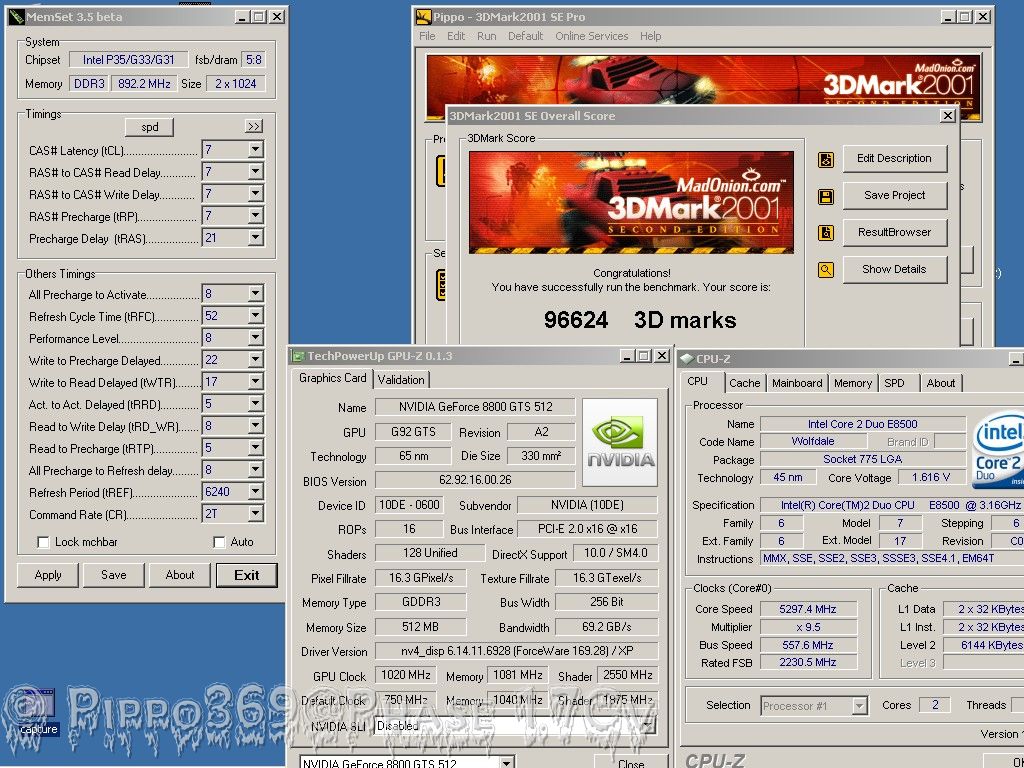Click the Edit Description button

(895, 159)
